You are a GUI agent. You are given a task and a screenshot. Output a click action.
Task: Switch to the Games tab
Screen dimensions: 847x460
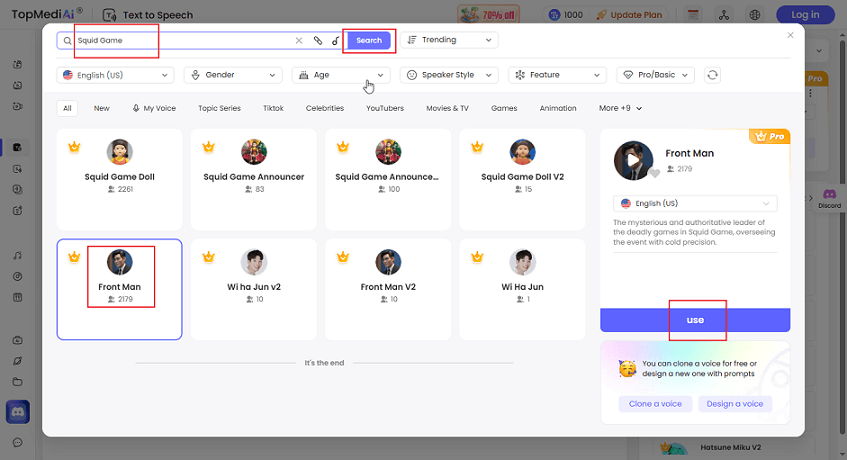tap(504, 108)
